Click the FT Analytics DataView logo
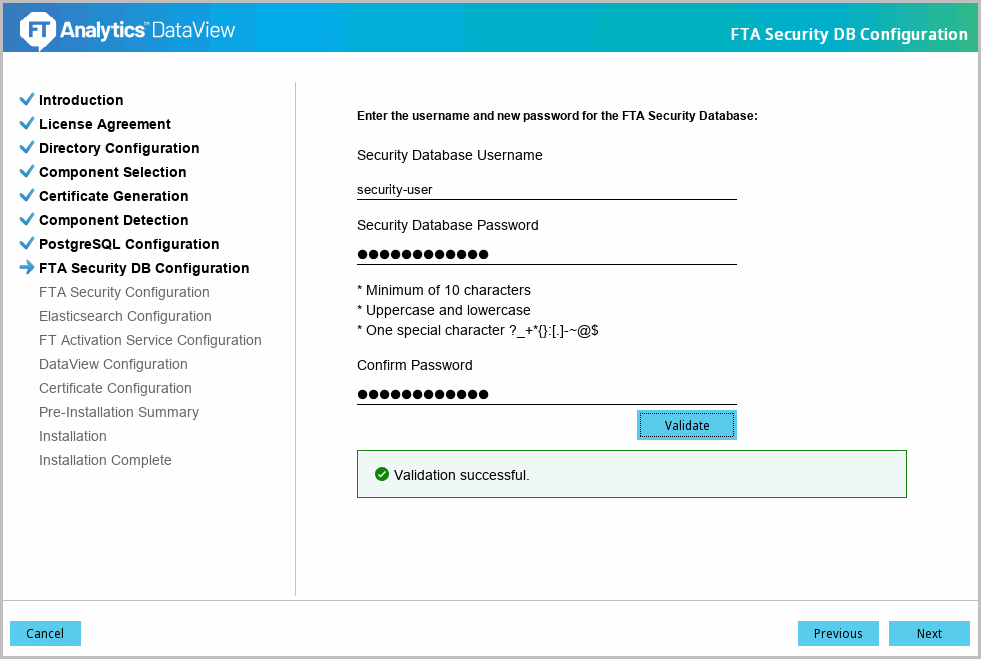 point(128,31)
